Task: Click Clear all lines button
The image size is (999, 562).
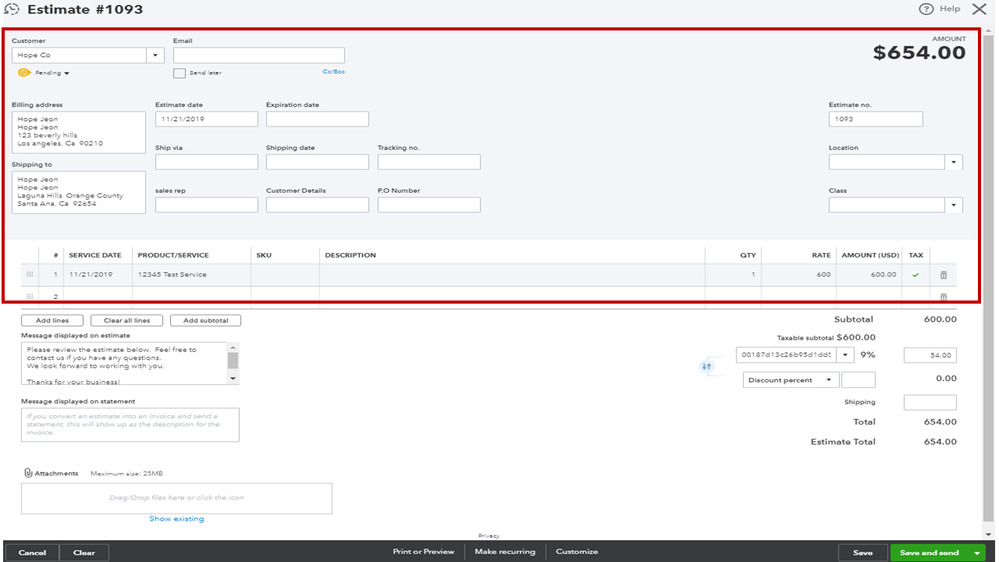Action: click(x=127, y=321)
